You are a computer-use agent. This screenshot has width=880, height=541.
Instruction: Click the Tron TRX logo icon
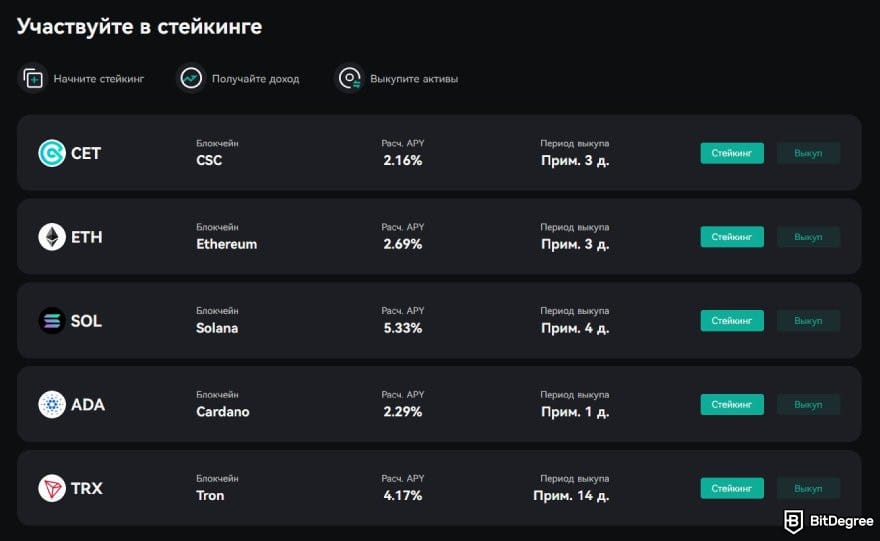pyautogui.click(x=52, y=488)
